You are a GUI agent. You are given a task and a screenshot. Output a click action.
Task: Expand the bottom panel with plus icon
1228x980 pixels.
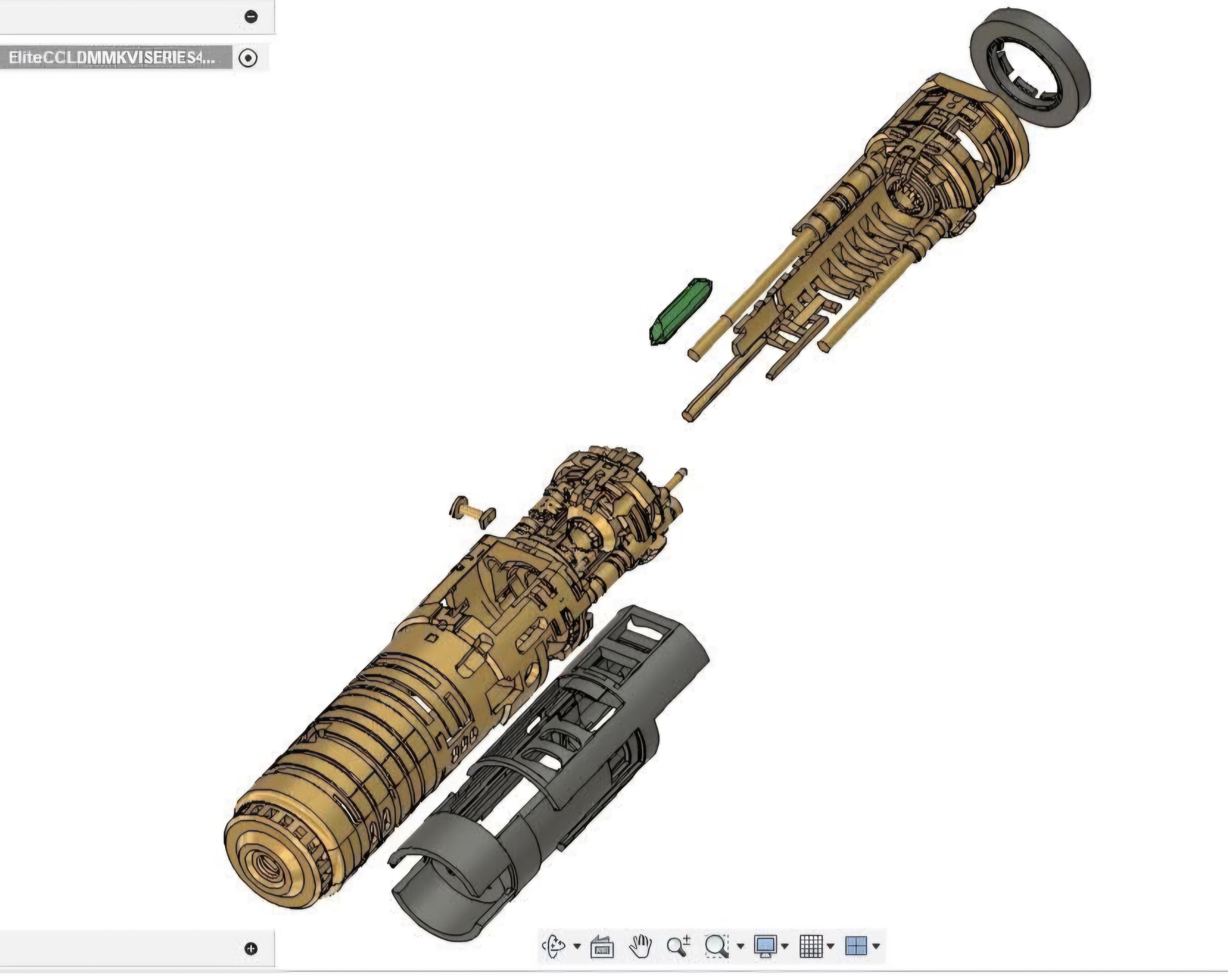click(x=251, y=949)
